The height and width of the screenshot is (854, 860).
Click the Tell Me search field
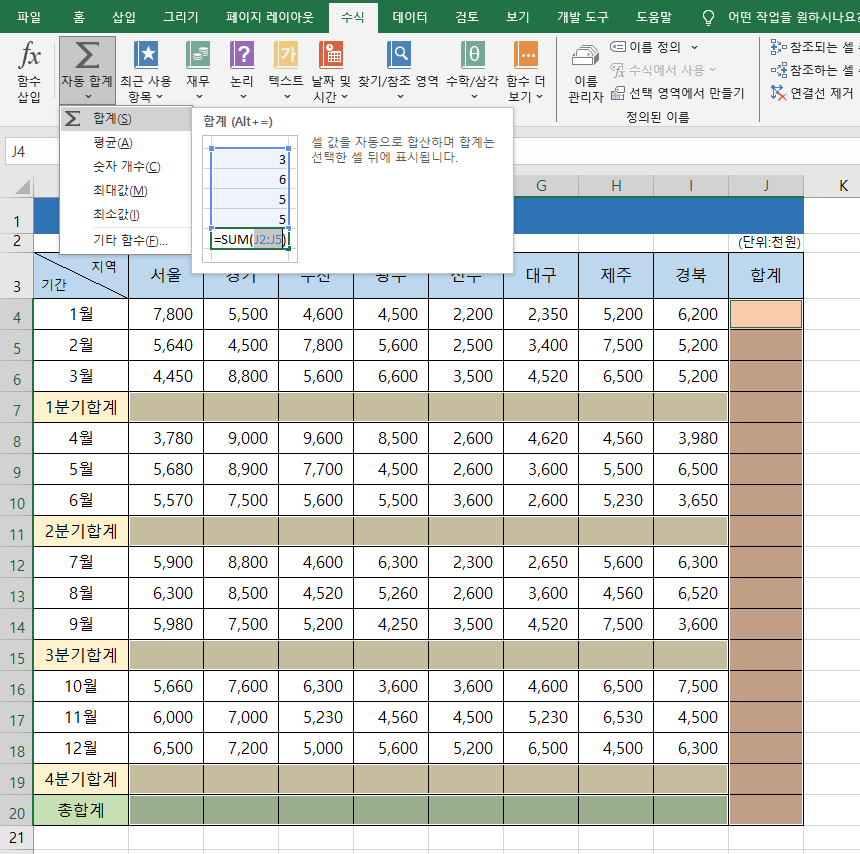tap(793, 17)
